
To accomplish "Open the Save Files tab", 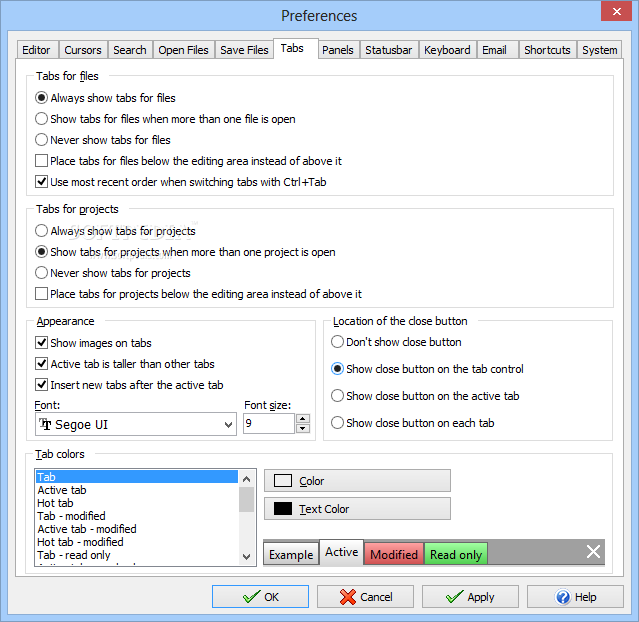I will click(x=244, y=50).
